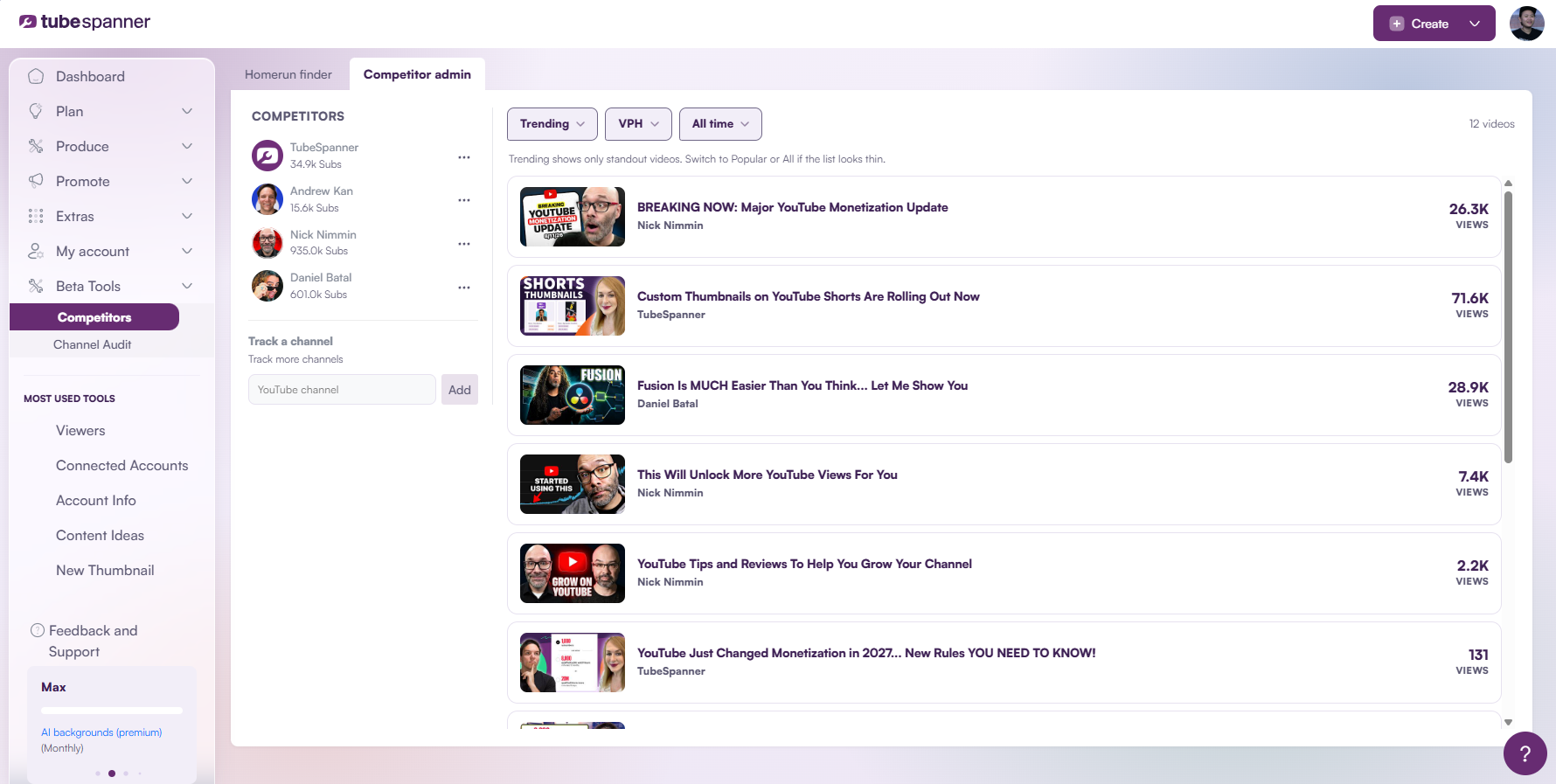Open the Viewers tool

[x=80, y=431]
